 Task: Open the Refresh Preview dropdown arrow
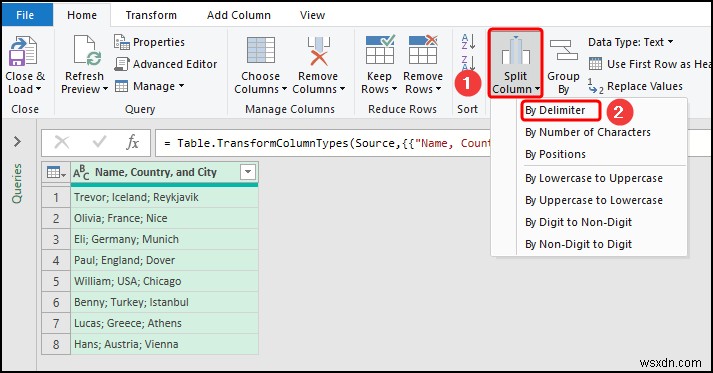pos(105,89)
